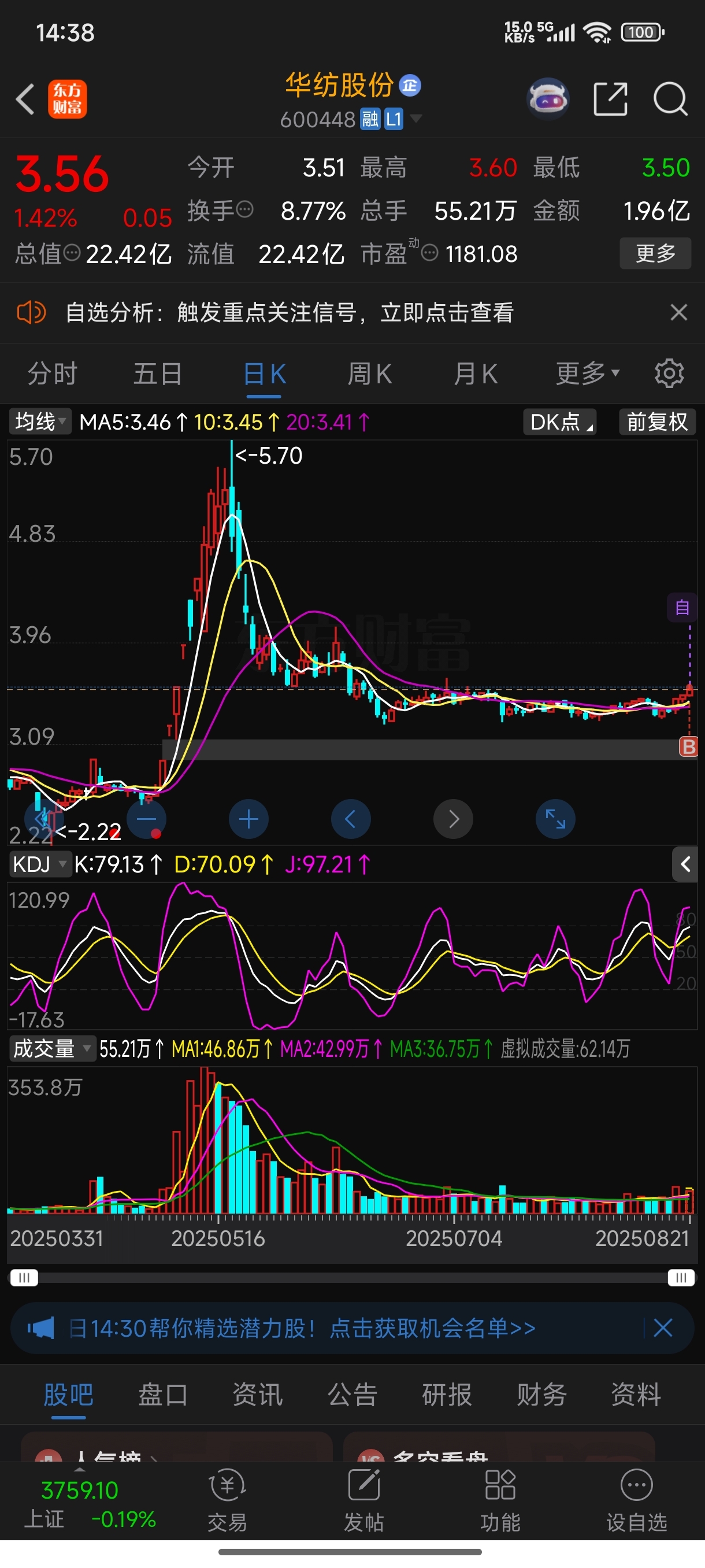This screenshot has height=1568, width=705.
Task: Switch to 财务 tab
Action: (x=541, y=1394)
